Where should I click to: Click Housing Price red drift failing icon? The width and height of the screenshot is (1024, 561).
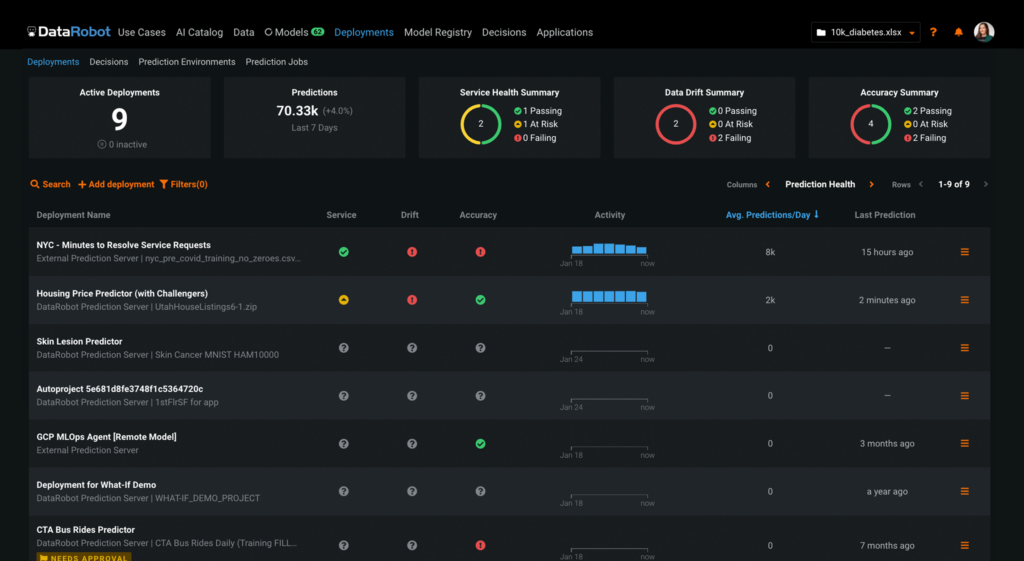point(412,300)
